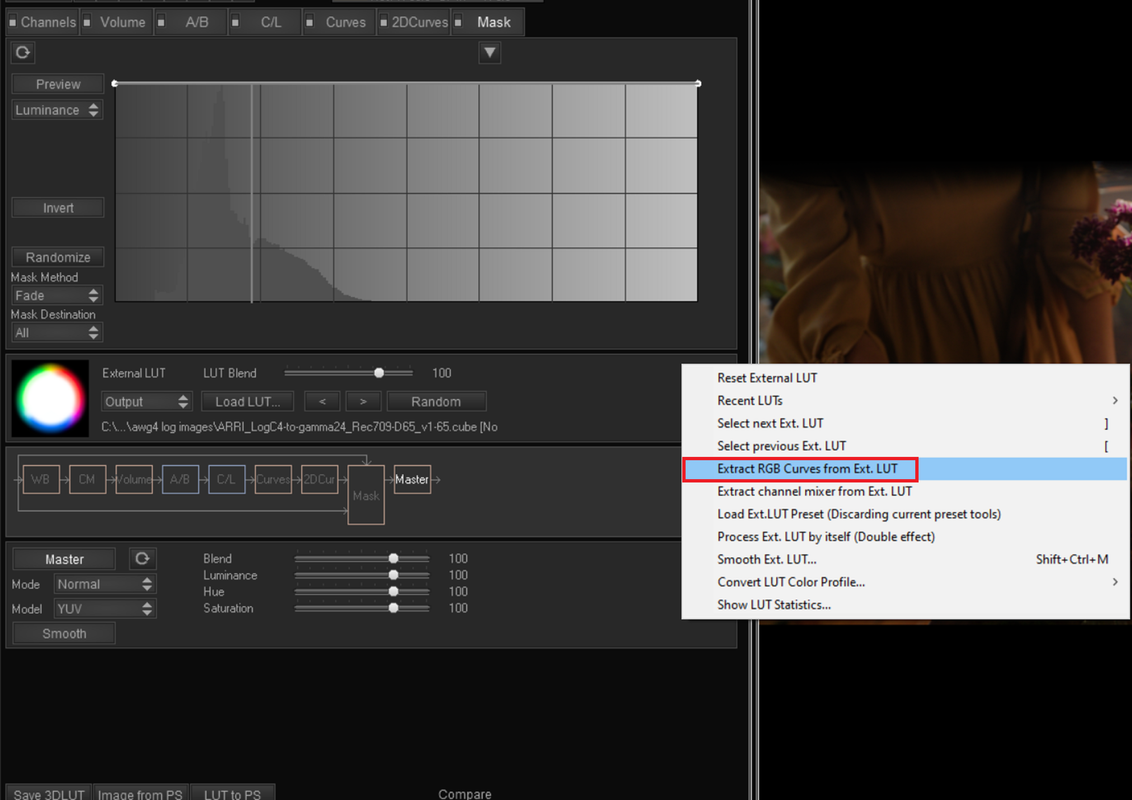This screenshot has height=800, width=1132.
Task: Click the Load LUT... button
Action: click(248, 401)
